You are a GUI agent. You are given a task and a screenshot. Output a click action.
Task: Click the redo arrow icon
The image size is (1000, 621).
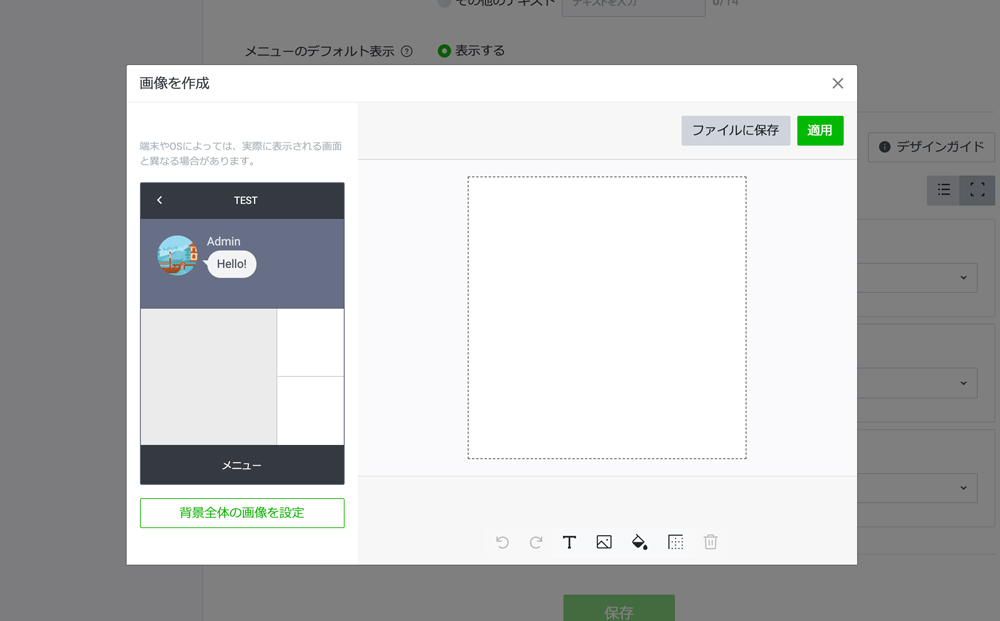(536, 543)
